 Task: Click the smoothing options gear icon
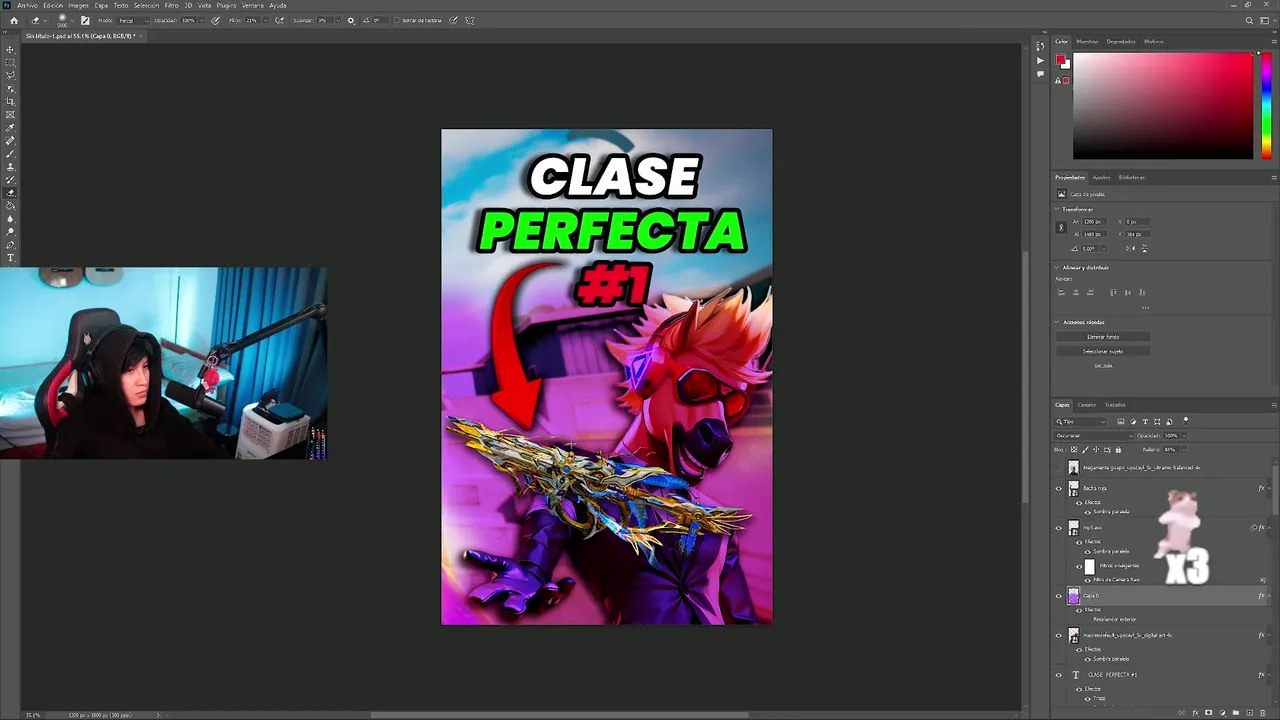(350, 20)
